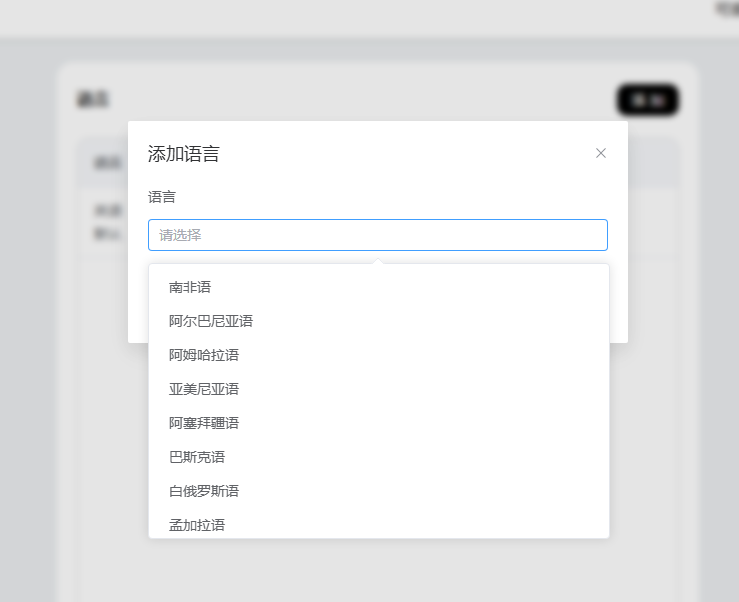Pick 巴斯克语 from the options
The image size is (739, 602).
197,457
